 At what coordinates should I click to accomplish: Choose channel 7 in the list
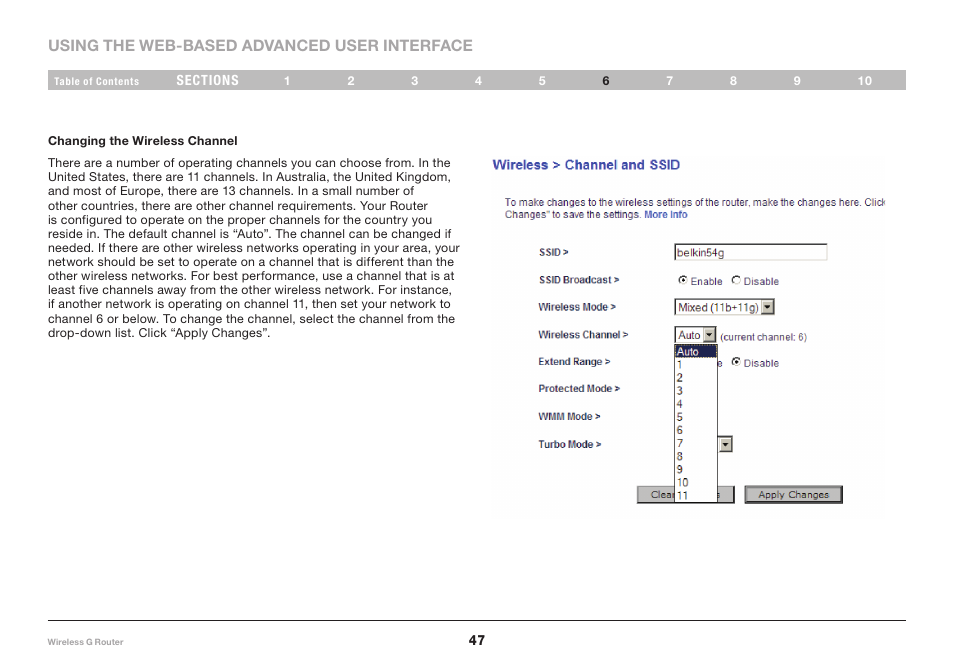[696, 443]
